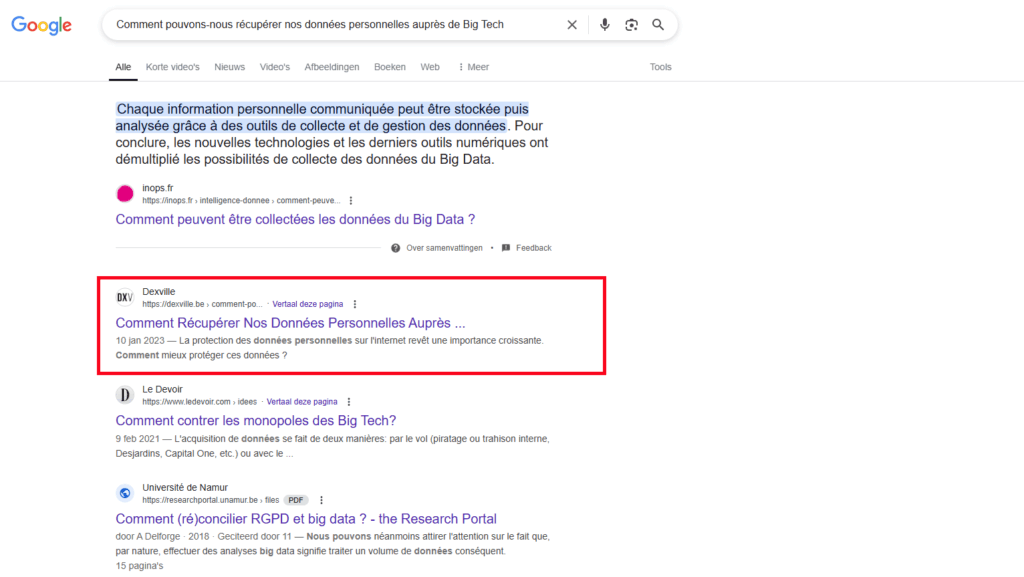Image resolution: width=1024 pixels, height=577 pixels.
Task: Click the Université de Namur site name
Action: click(185, 488)
